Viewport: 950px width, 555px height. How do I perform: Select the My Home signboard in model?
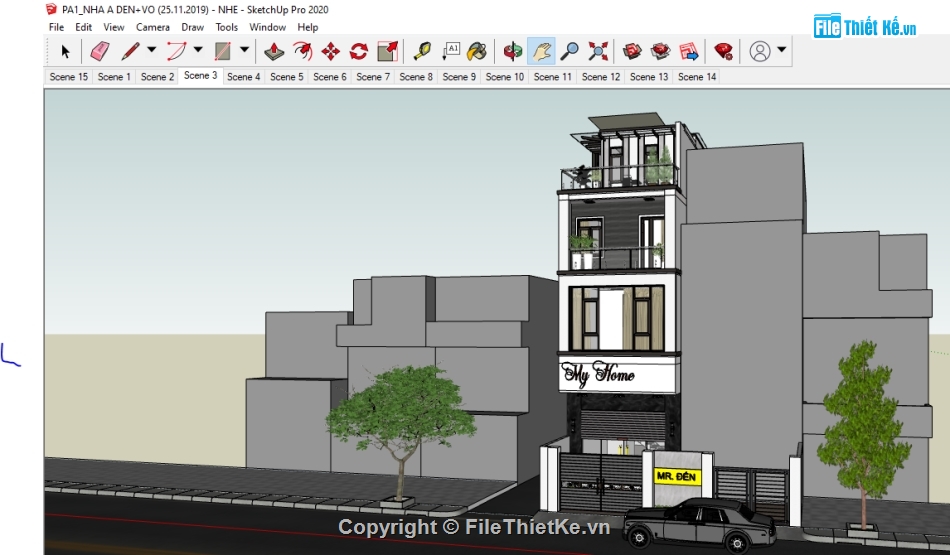(x=617, y=374)
